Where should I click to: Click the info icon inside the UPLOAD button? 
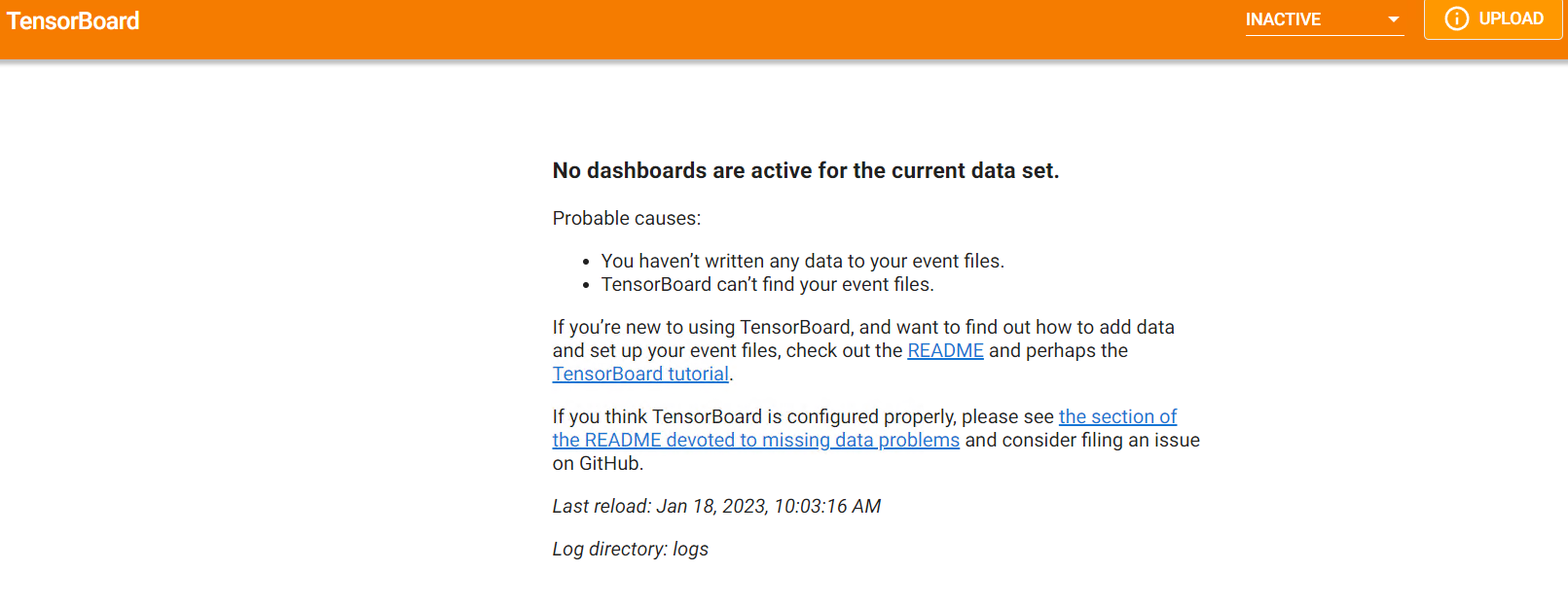1456,18
